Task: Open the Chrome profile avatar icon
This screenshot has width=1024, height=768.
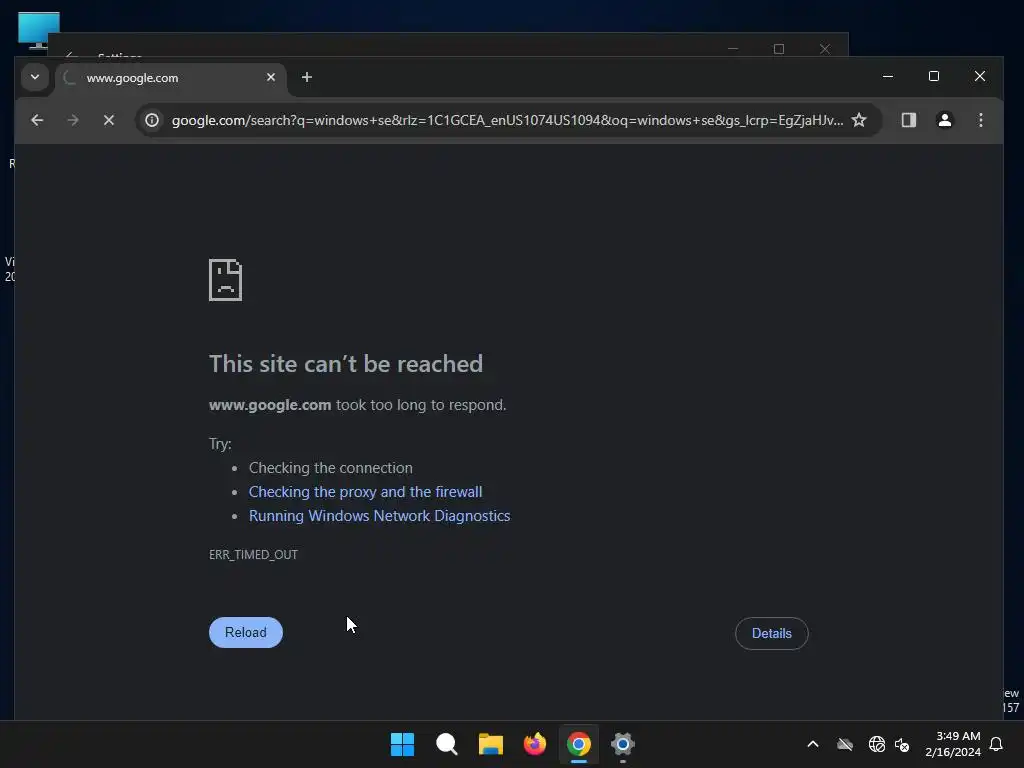Action: click(x=945, y=120)
